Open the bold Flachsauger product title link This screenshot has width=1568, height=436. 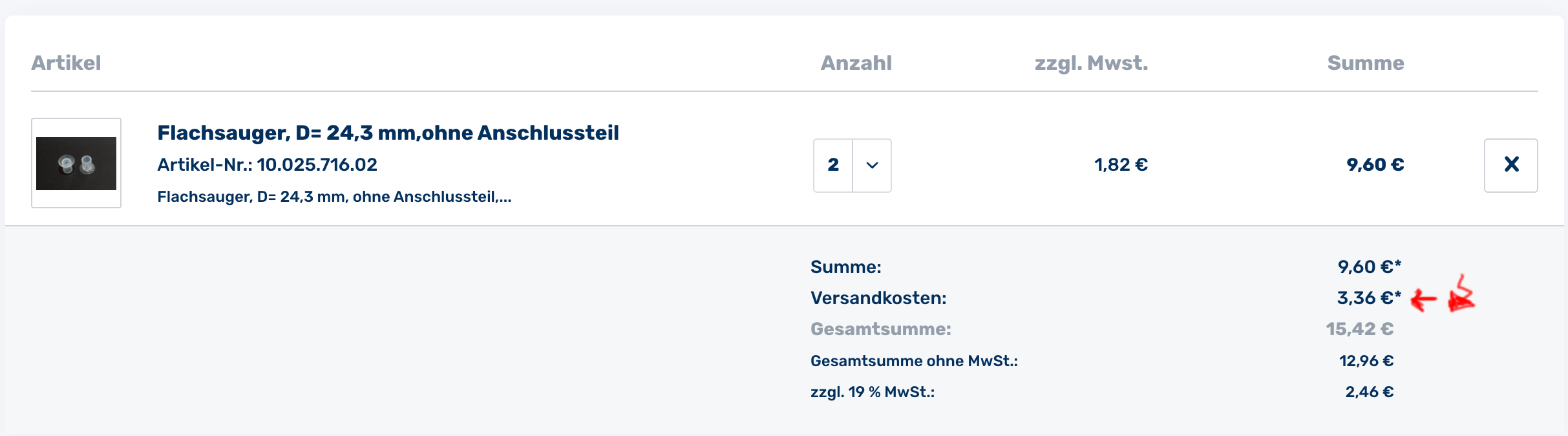(388, 133)
